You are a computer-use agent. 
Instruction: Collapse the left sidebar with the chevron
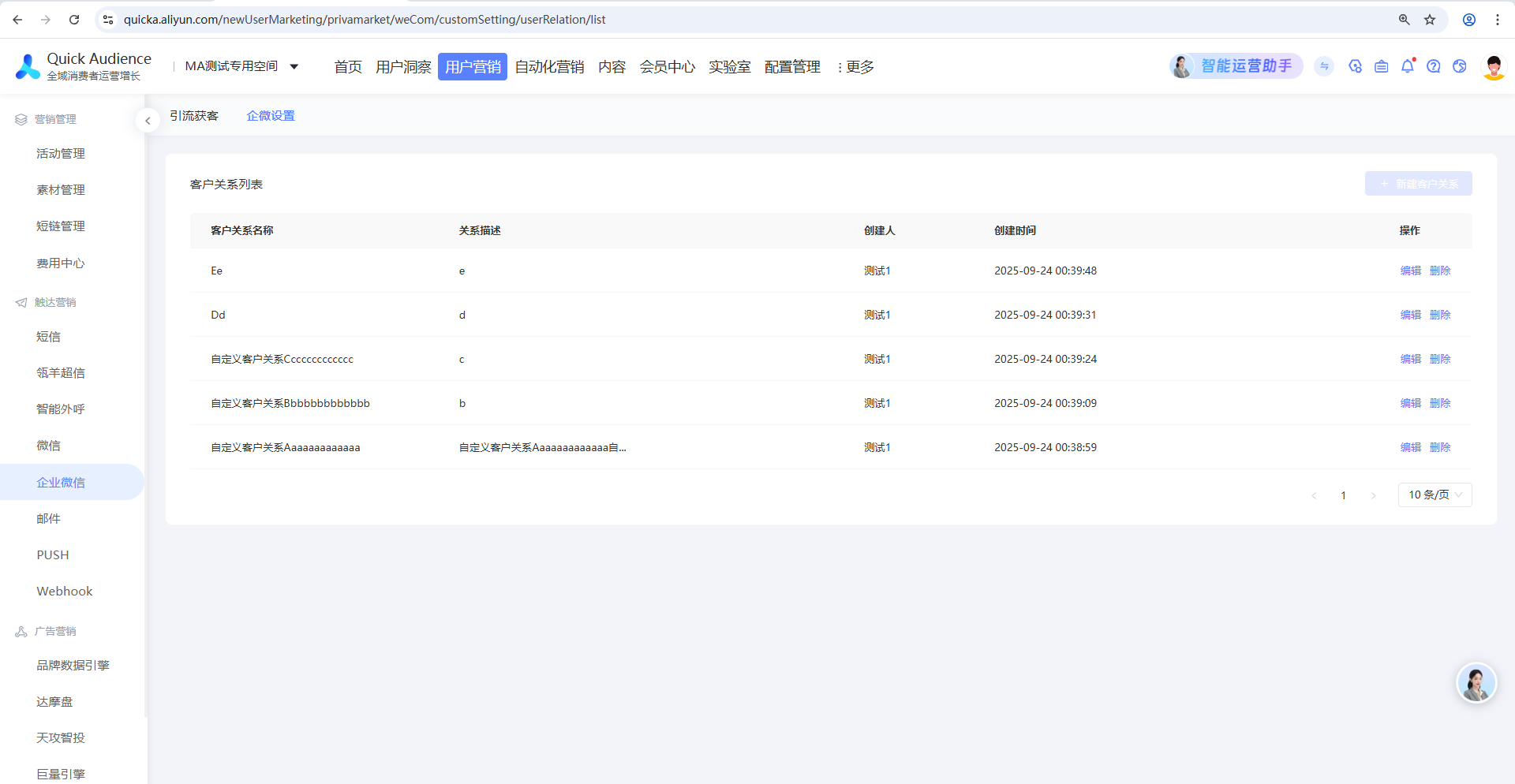[x=148, y=121]
